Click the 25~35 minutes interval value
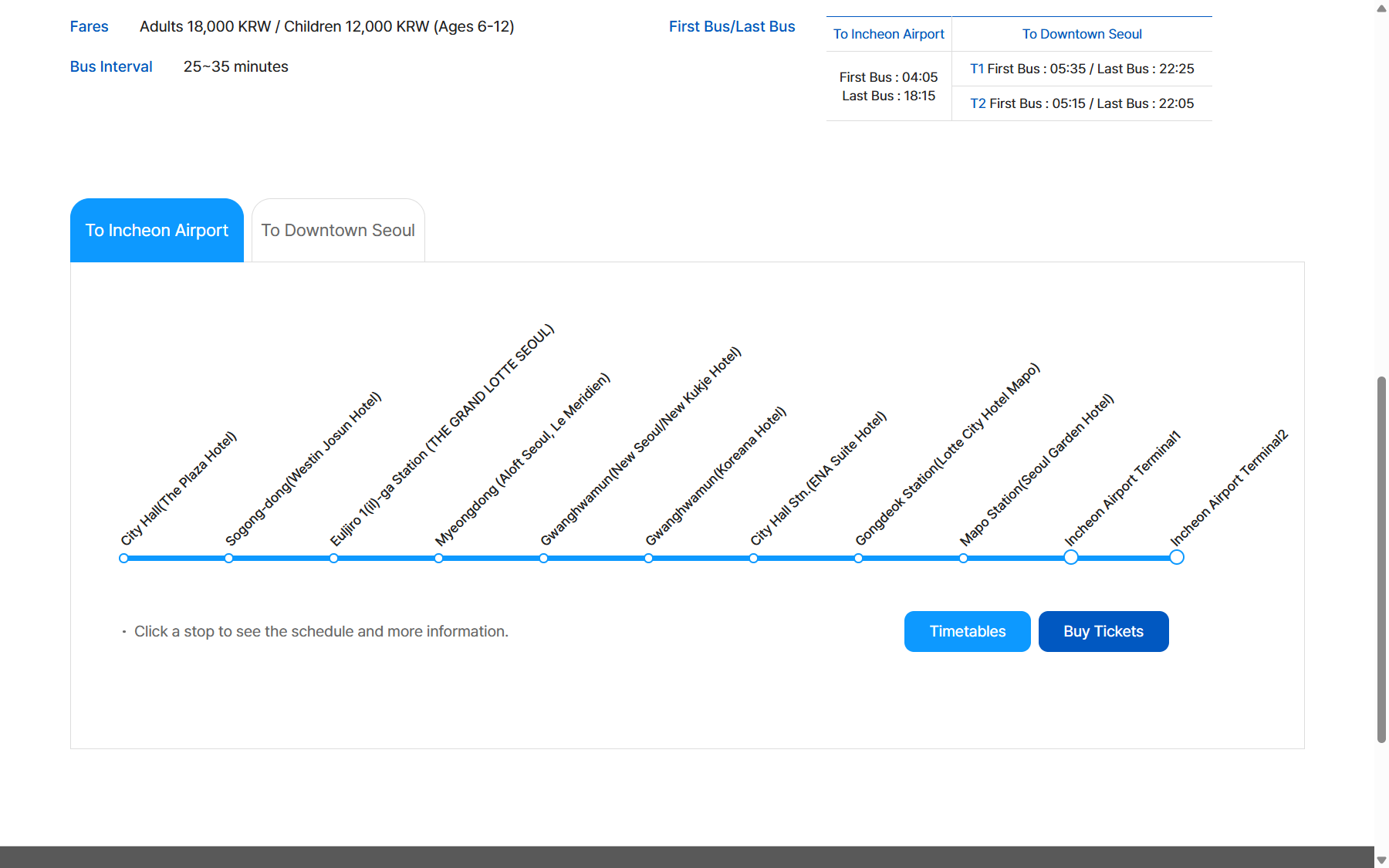1389x868 pixels. [236, 66]
